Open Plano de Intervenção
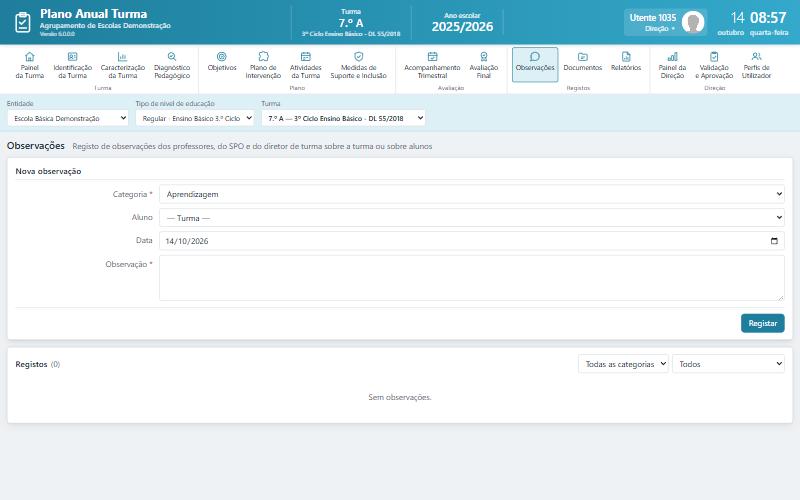Image resolution: width=800 pixels, height=500 pixels. click(x=263, y=65)
